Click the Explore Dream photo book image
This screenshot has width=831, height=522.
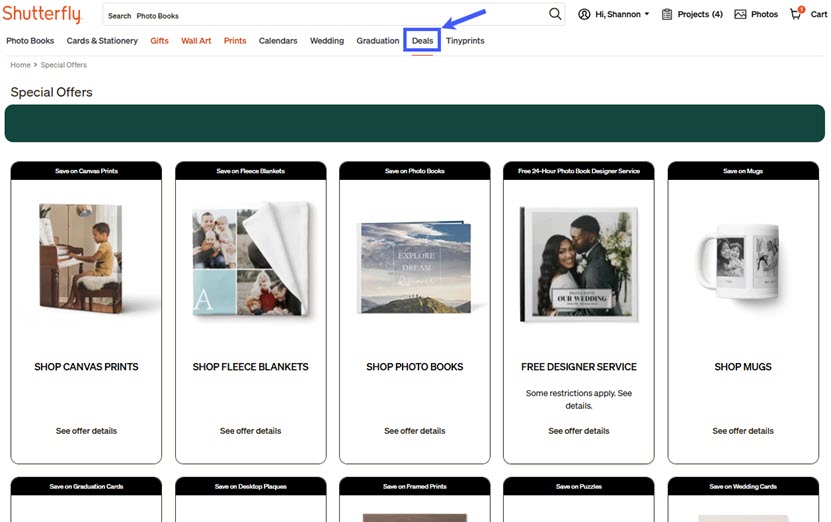click(416, 268)
